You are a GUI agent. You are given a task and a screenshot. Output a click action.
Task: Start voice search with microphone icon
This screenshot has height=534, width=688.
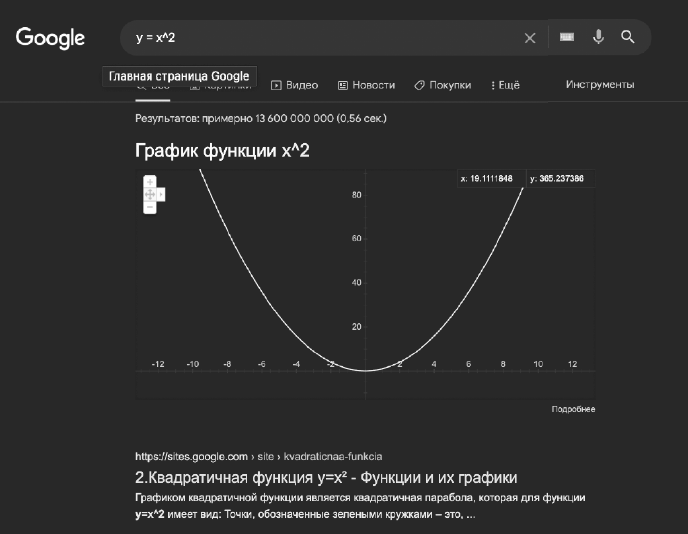click(598, 37)
